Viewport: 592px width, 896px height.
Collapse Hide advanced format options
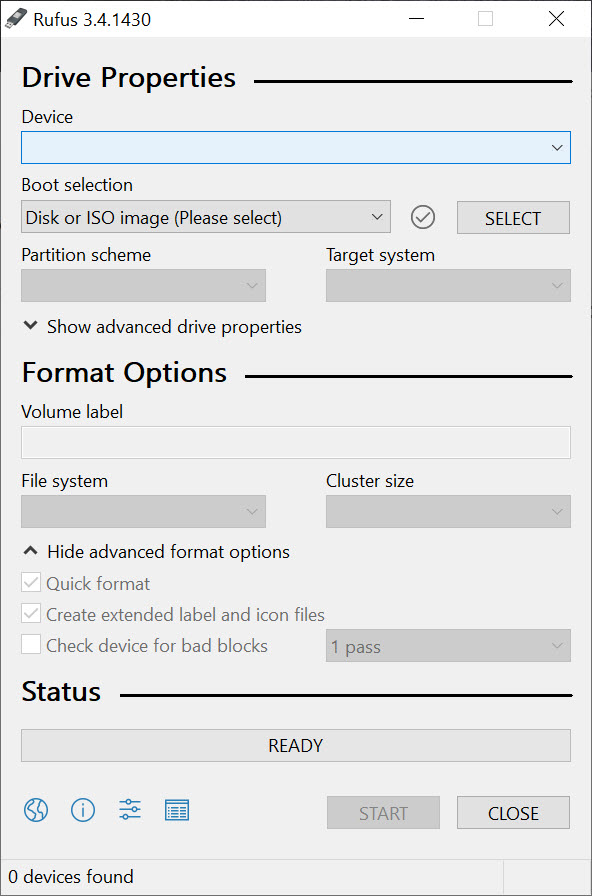(156, 552)
